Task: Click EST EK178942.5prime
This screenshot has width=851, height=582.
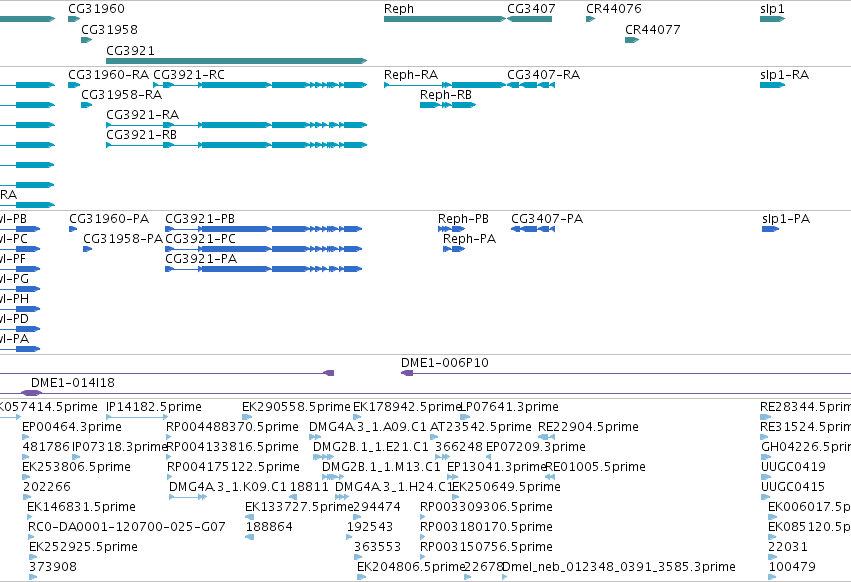Action: (x=357, y=417)
